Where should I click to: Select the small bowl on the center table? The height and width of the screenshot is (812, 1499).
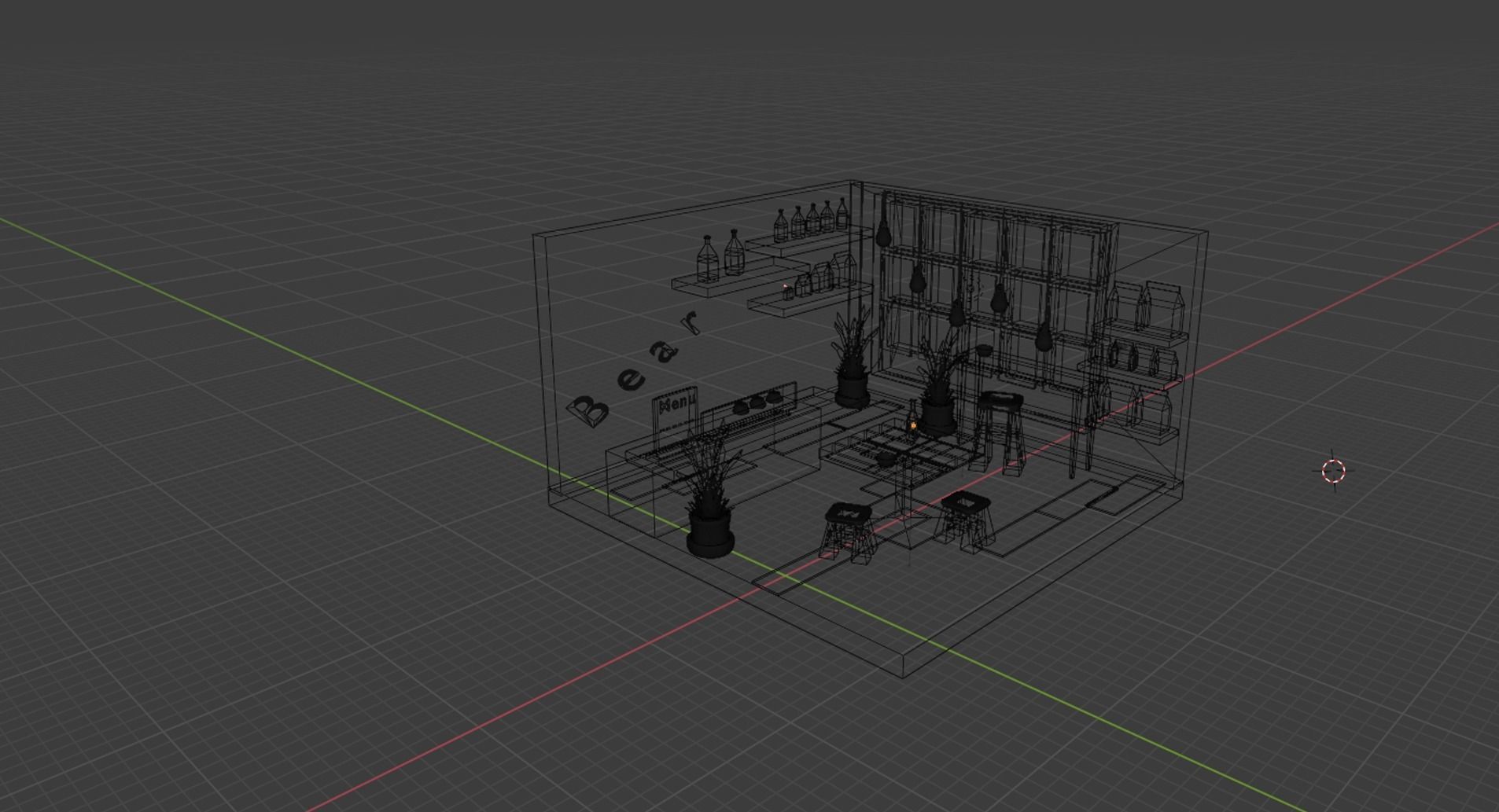886,457
